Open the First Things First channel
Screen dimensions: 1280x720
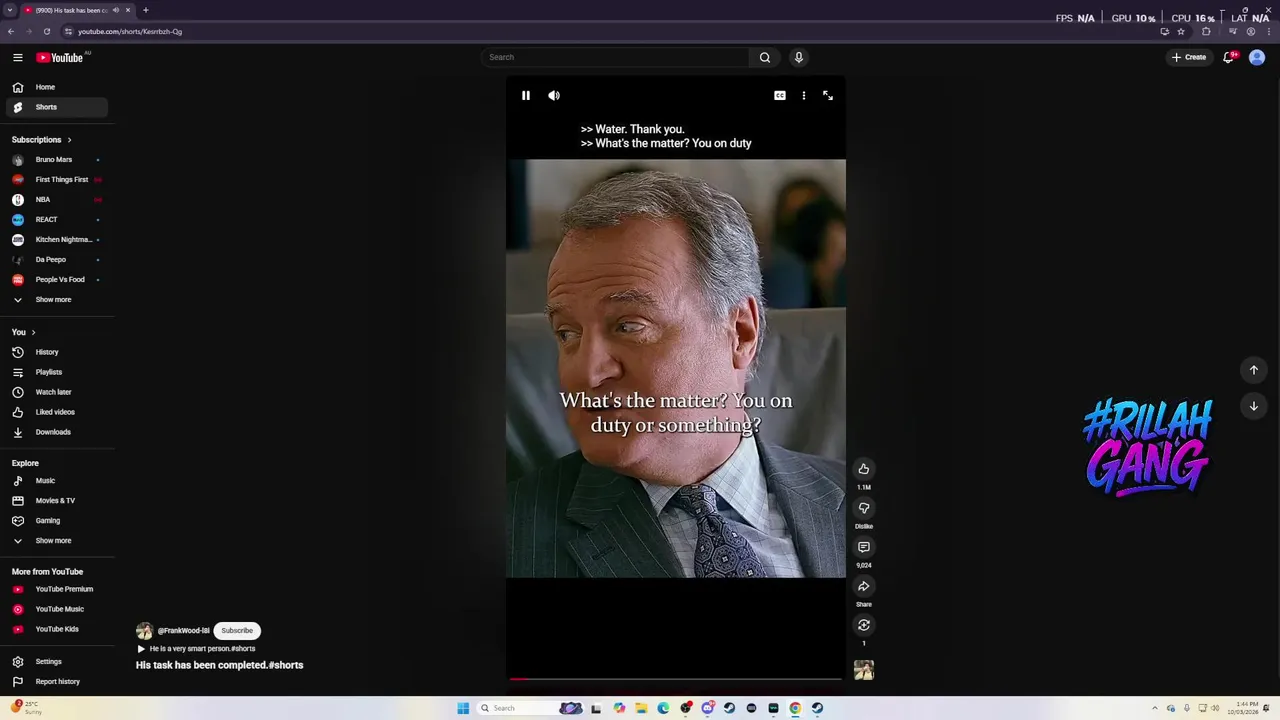(57, 180)
